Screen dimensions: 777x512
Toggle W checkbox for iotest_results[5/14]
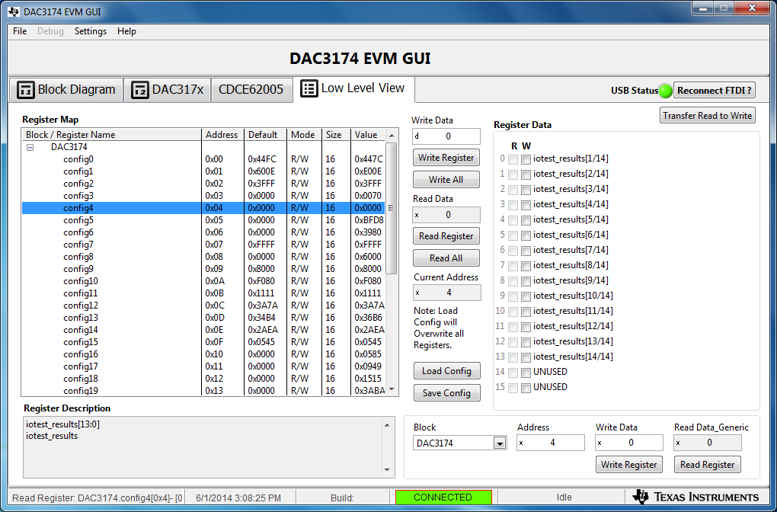click(x=526, y=220)
